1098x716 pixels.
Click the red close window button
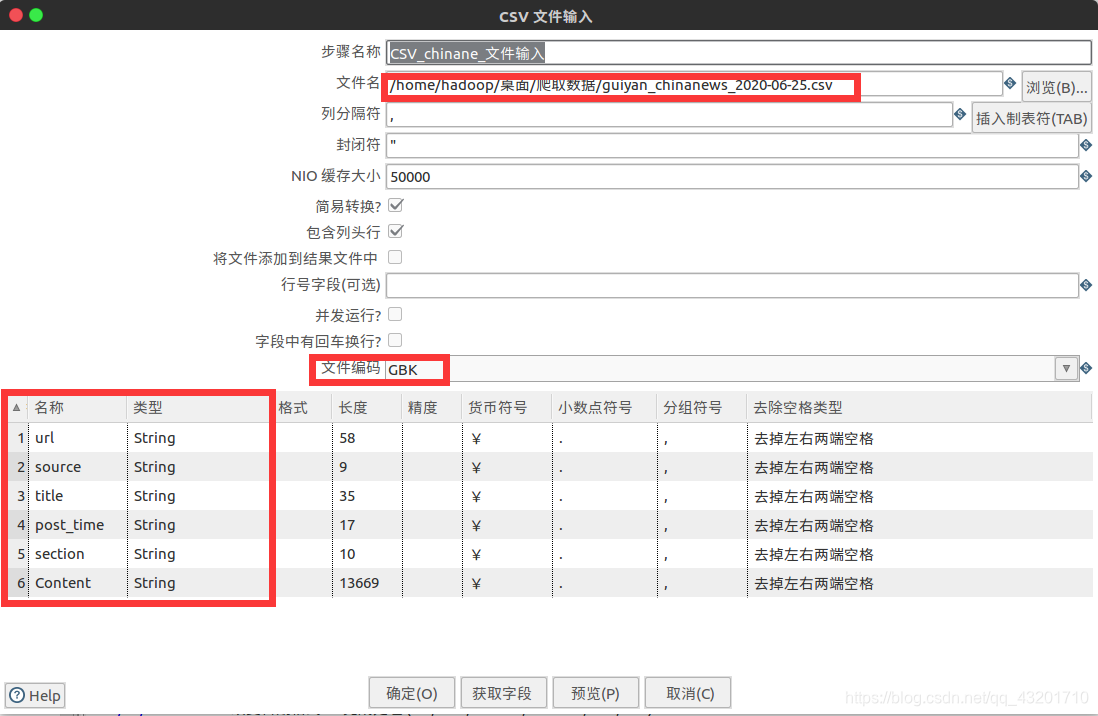coord(15,15)
